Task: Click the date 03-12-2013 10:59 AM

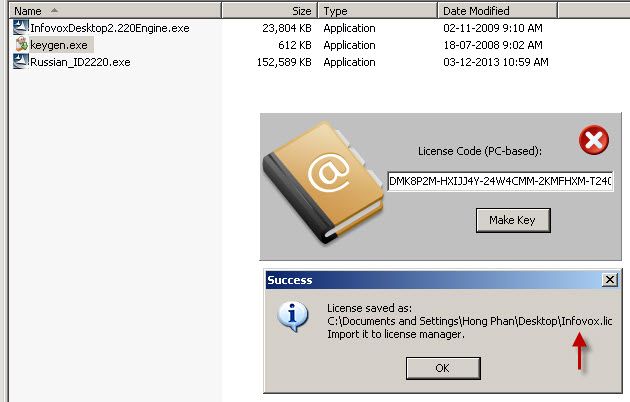Action: pyautogui.click(x=496, y=62)
